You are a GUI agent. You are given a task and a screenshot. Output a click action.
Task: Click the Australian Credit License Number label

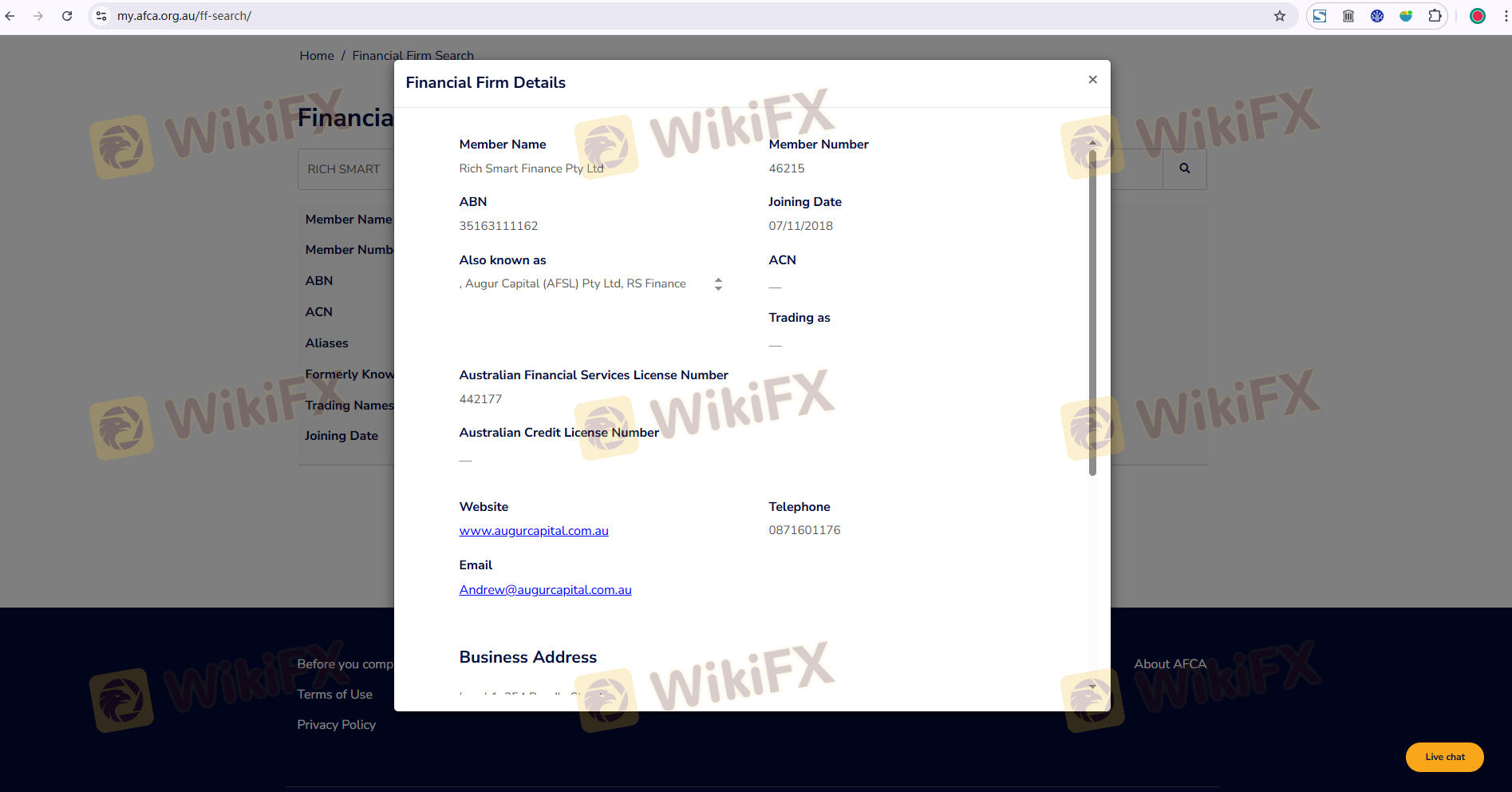[559, 433]
